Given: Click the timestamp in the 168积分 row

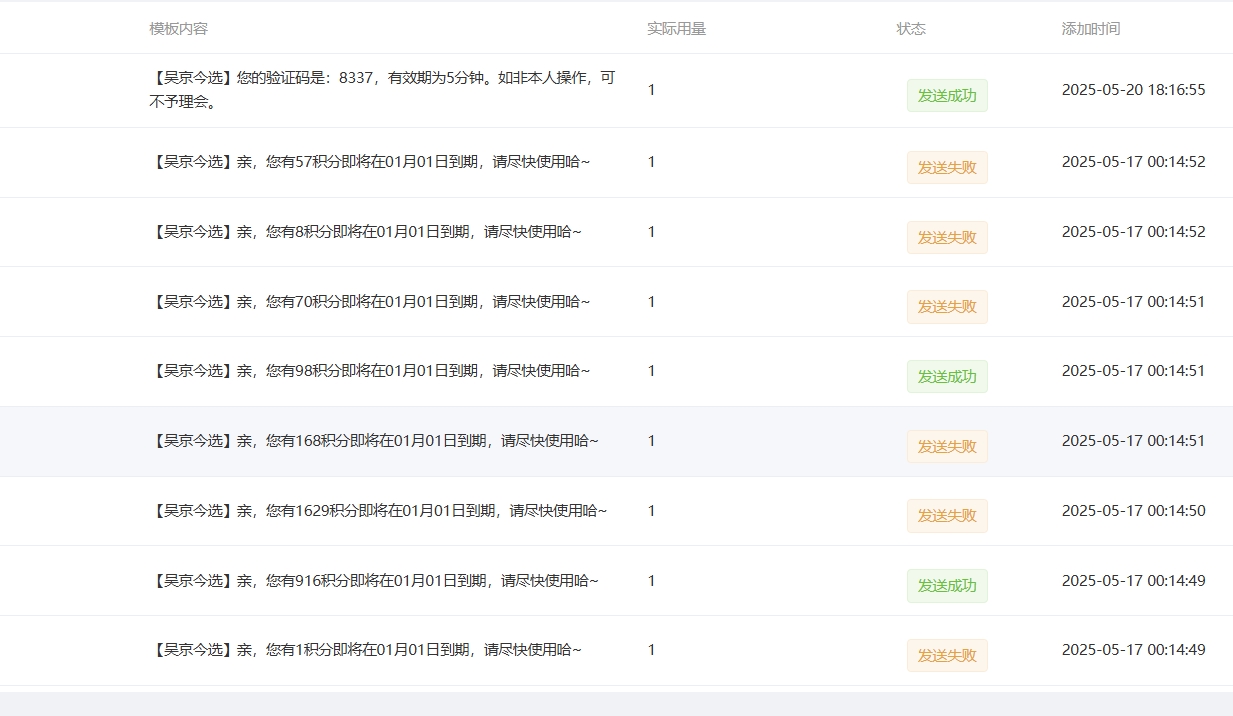Looking at the screenshot, I should point(1133,440).
